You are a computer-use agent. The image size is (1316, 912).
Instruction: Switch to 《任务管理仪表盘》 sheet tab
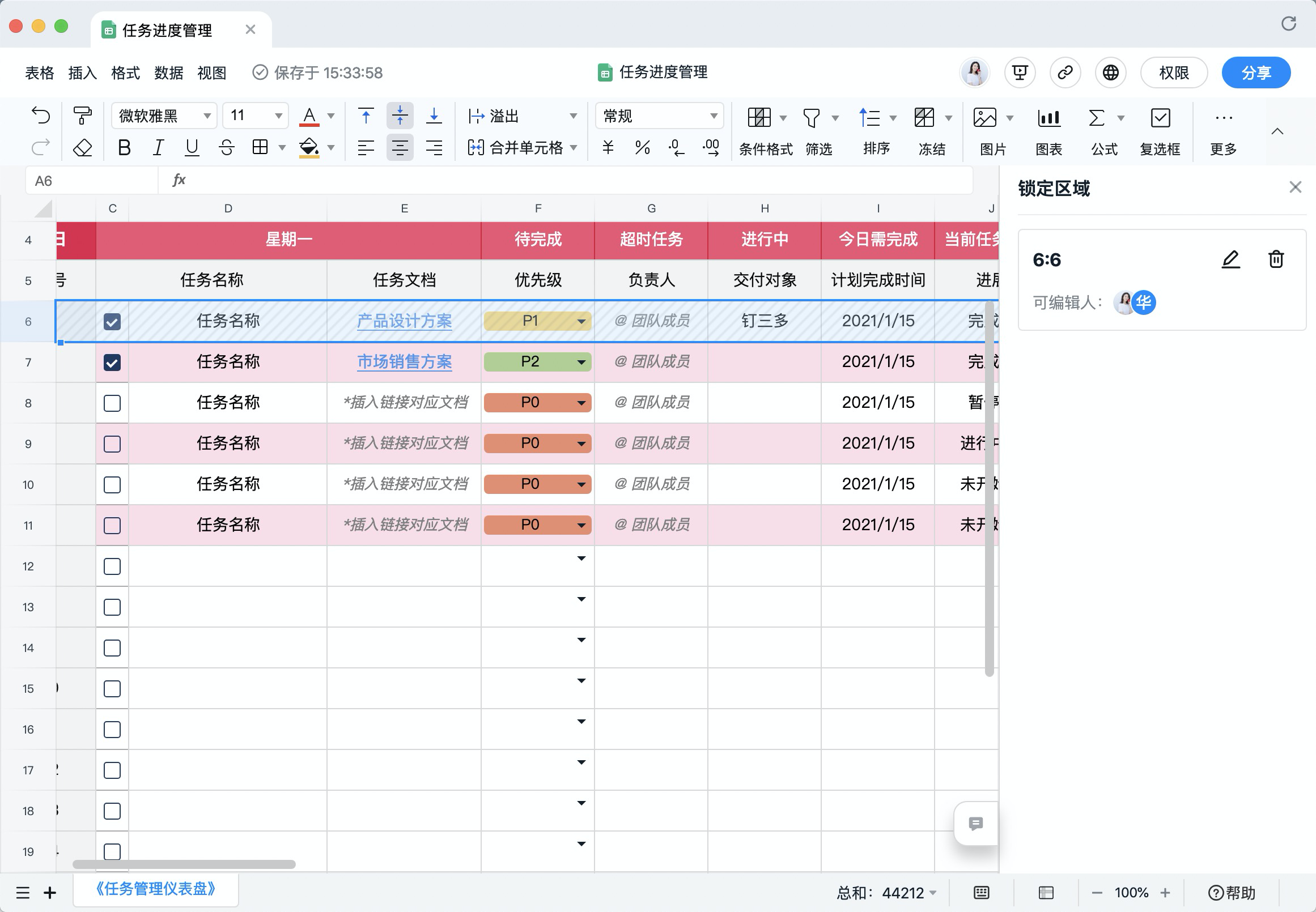pos(155,889)
